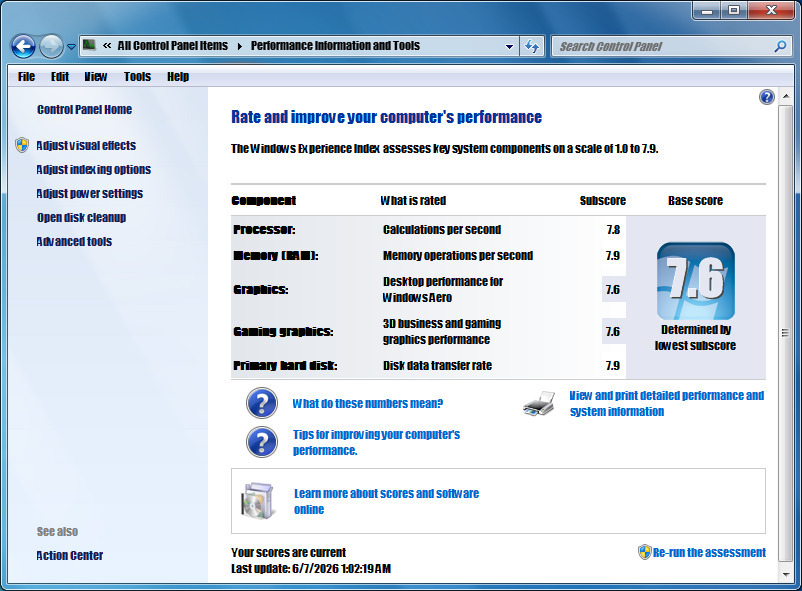Viewport: 802px width, 591px height.
Task: Open the Edit menu
Action: coord(59,77)
